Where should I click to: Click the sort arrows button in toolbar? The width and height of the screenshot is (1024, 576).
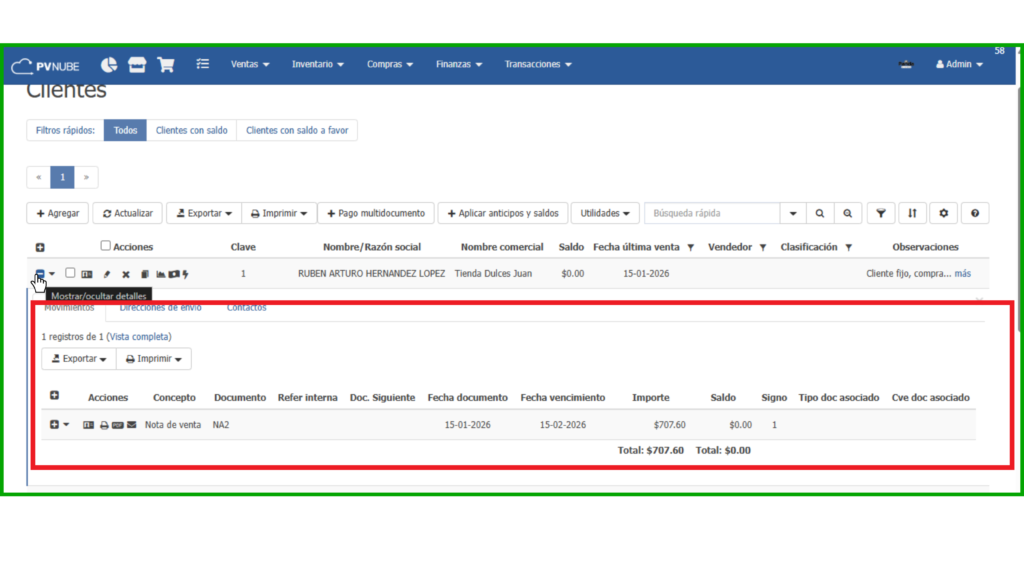click(x=911, y=213)
